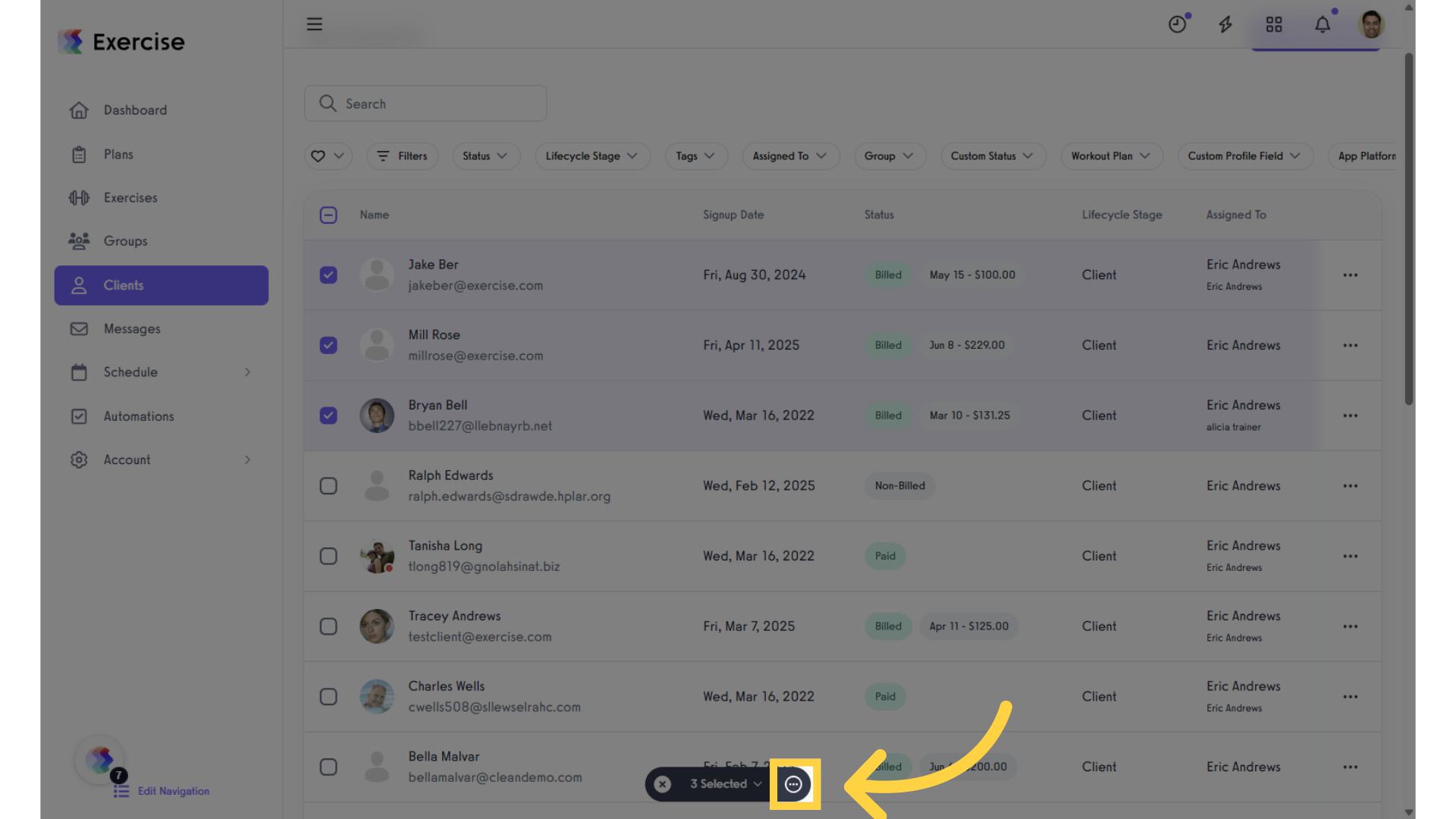1456x819 pixels.
Task: Click into the Search field
Action: pyautogui.click(x=425, y=103)
